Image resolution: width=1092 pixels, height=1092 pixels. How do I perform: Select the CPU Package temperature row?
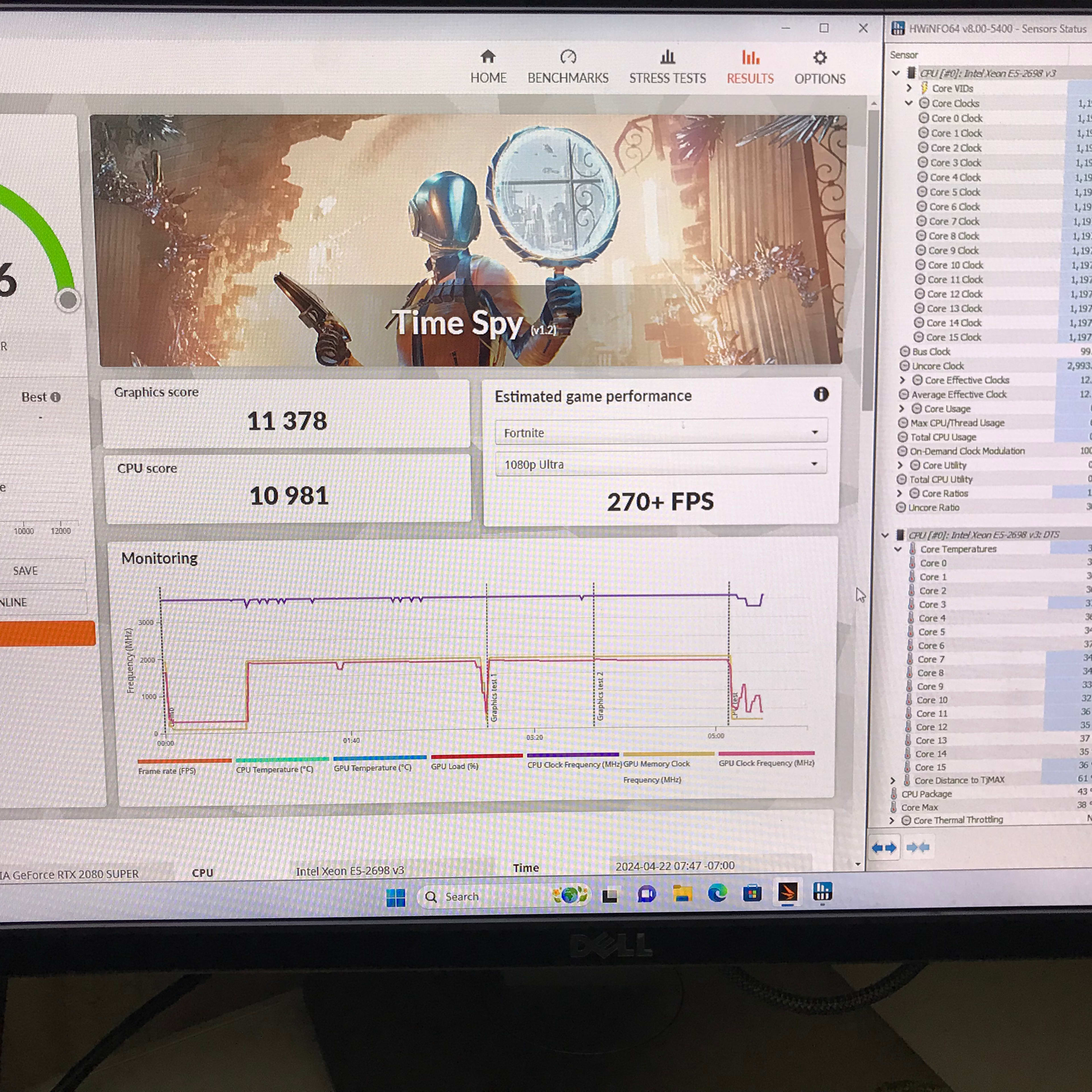[990, 794]
